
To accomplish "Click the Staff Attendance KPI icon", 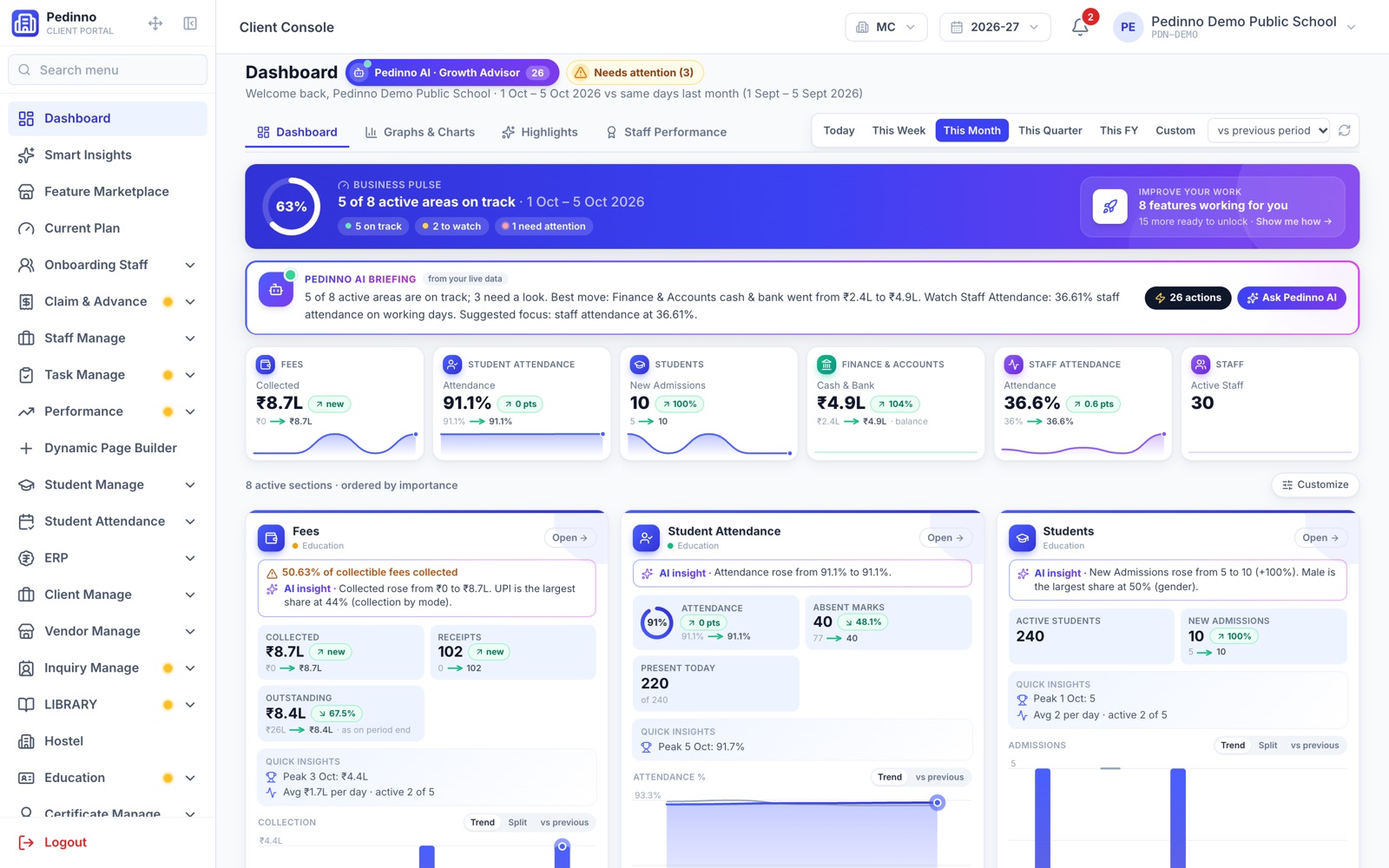I will coord(1013,365).
